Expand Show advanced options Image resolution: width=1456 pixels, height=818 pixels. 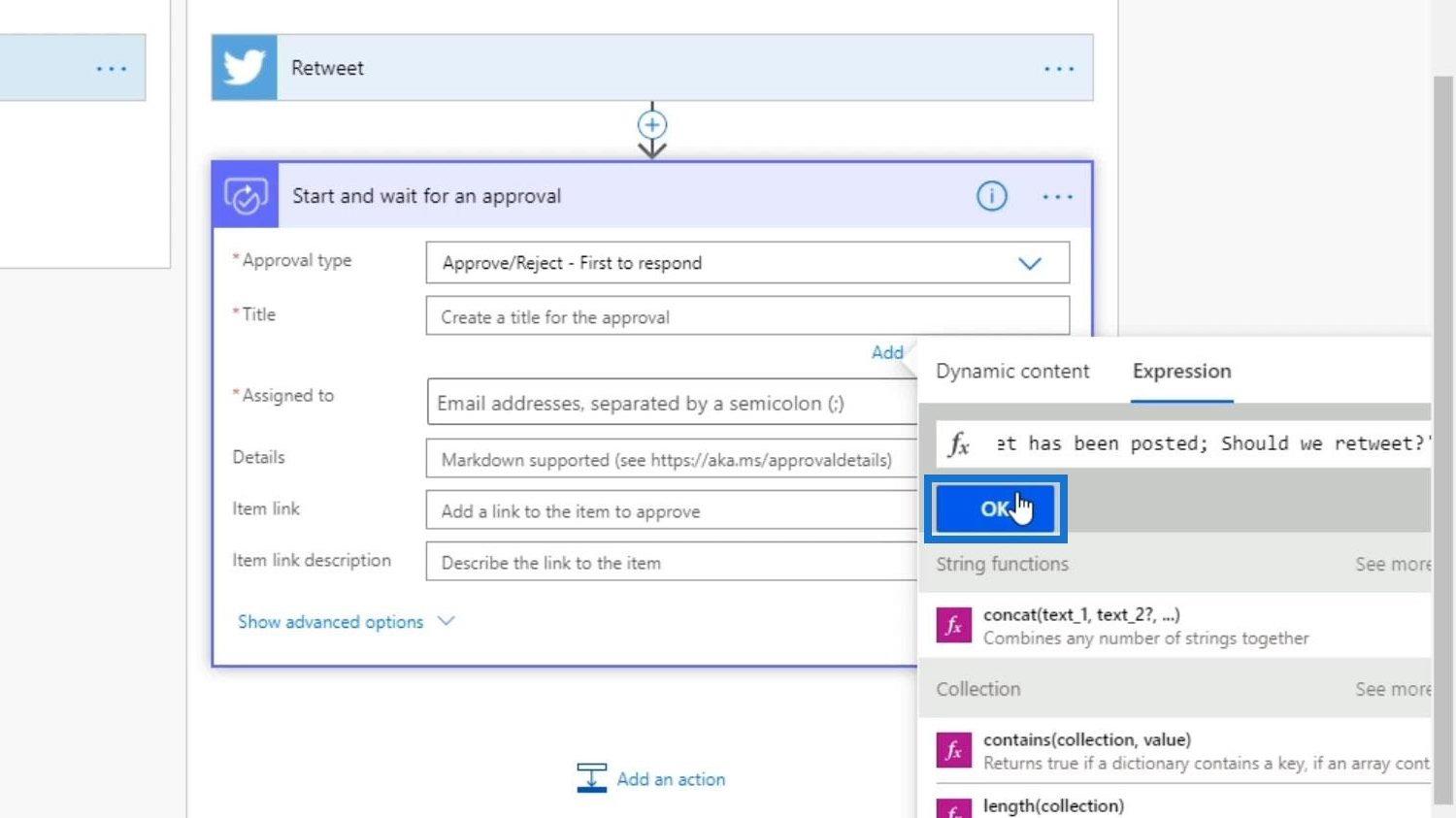point(346,622)
